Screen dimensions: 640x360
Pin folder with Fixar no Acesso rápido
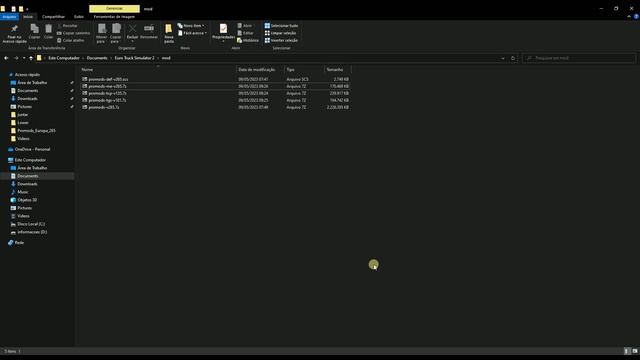click(x=14, y=33)
